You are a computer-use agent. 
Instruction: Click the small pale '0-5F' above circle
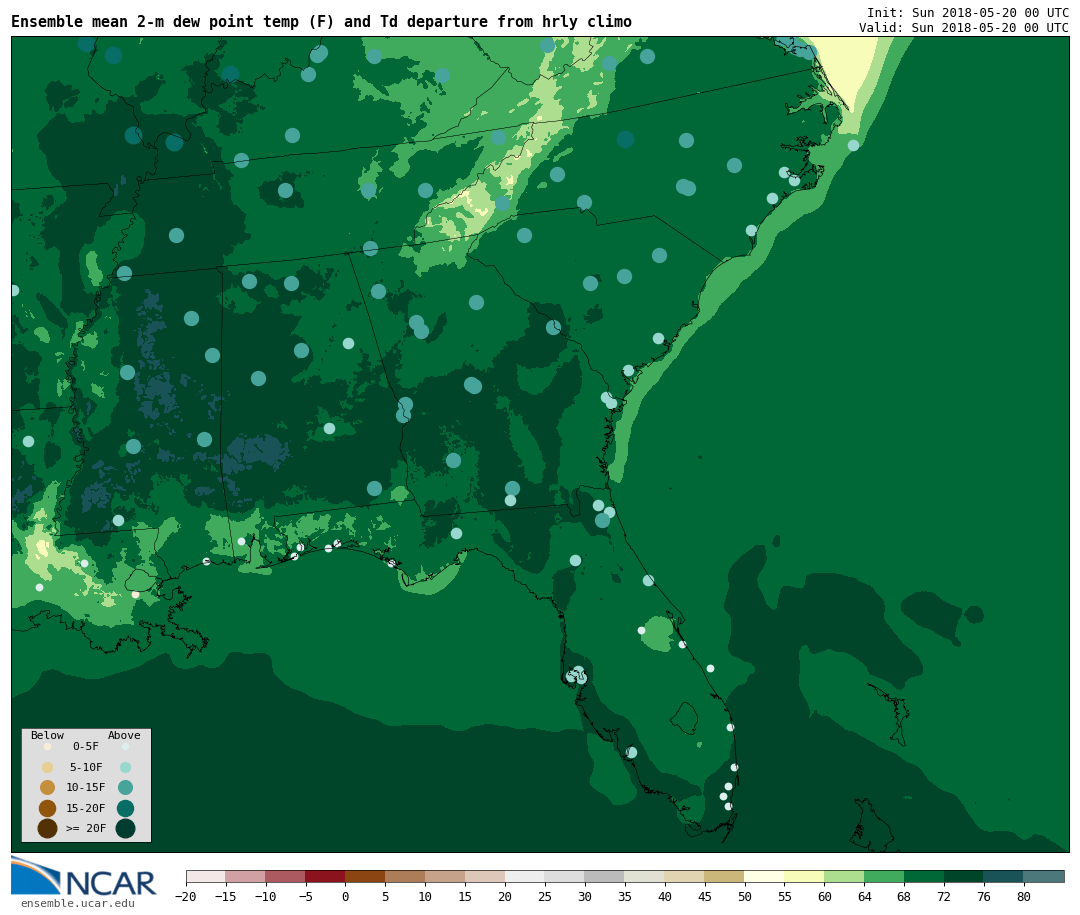point(125,746)
